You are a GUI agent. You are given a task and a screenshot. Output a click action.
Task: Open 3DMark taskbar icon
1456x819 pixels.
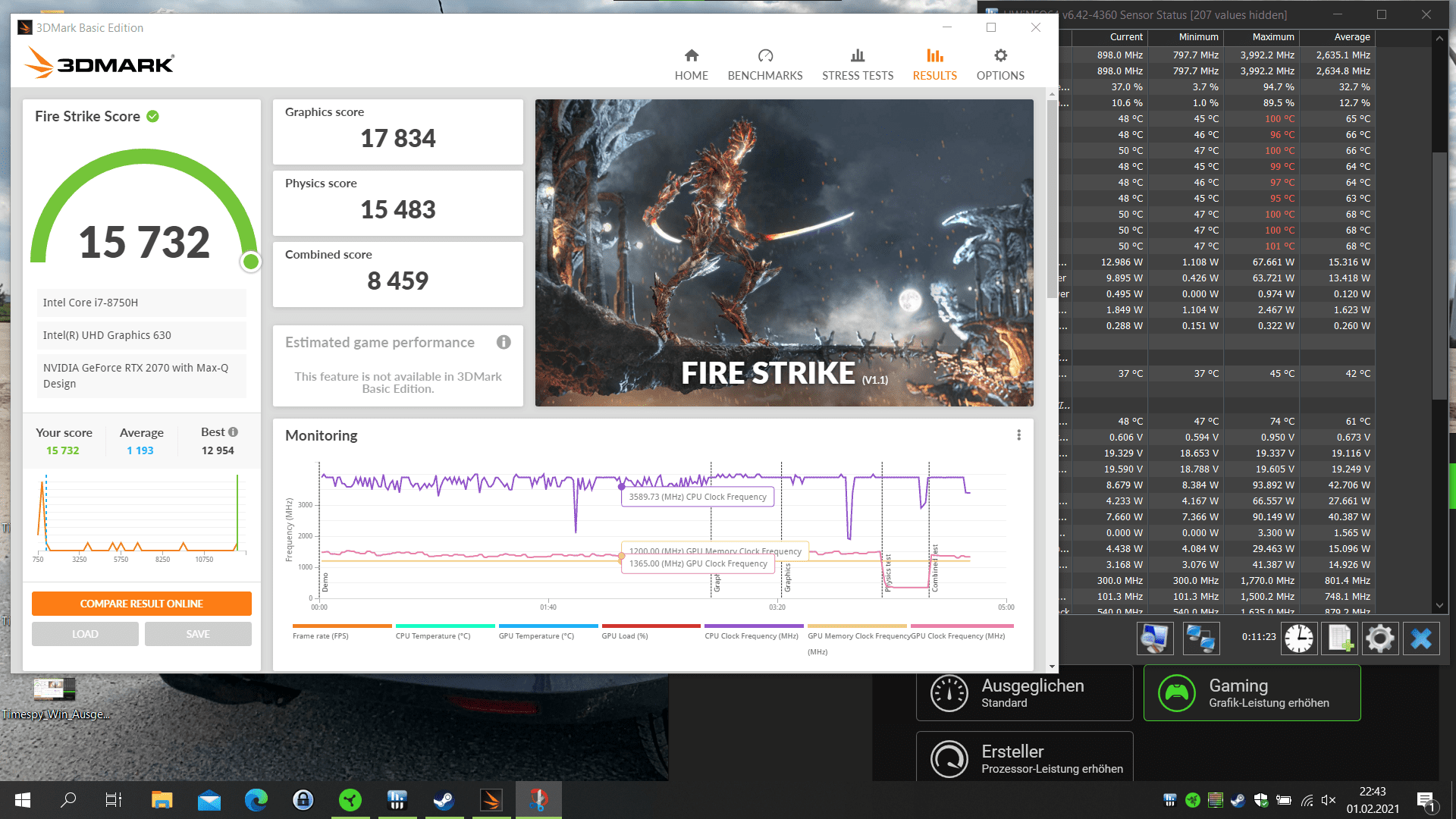pos(491,800)
